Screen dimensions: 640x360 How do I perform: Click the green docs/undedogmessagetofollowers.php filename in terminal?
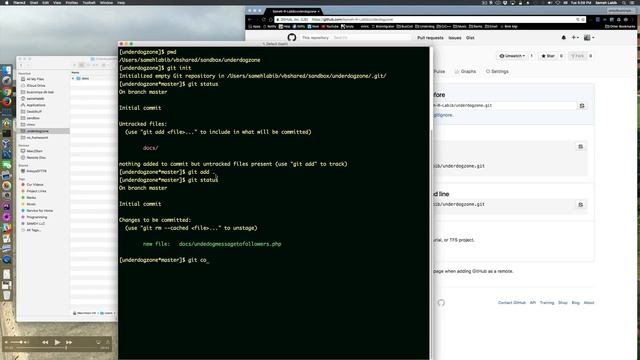coord(230,244)
